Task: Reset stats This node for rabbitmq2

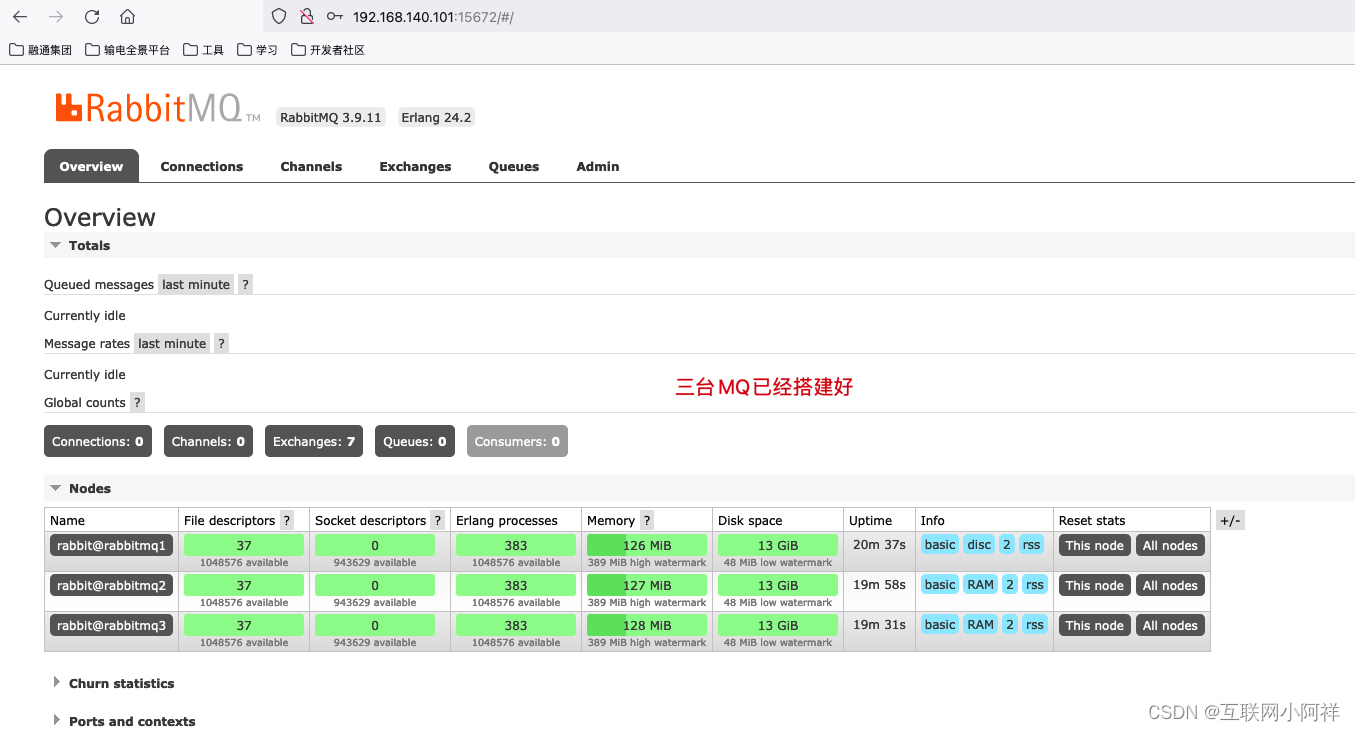Action: (x=1094, y=585)
